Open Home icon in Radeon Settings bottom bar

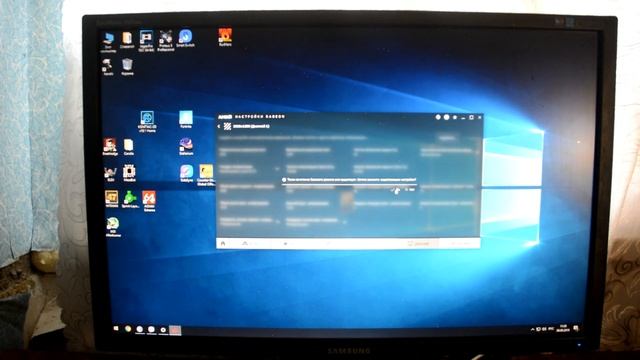[x=223, y=243]
